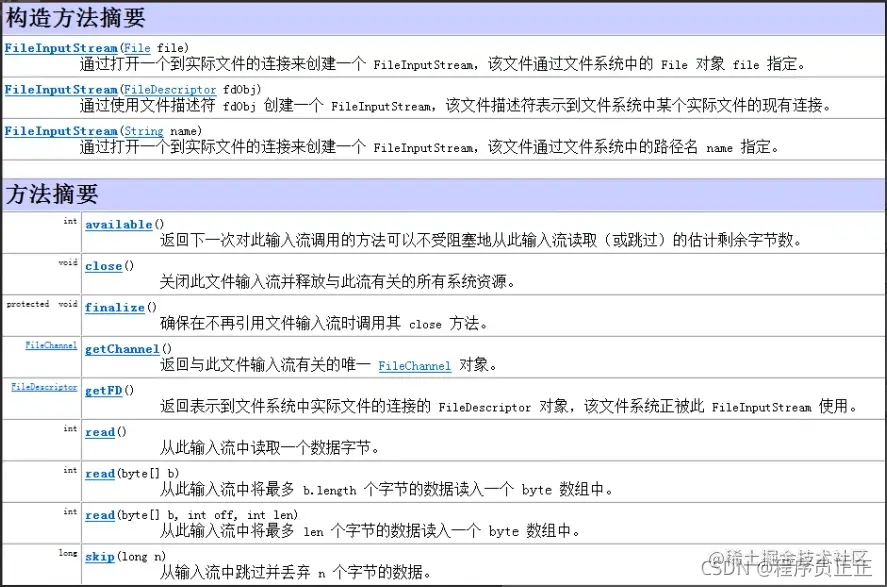Viewport: 887px width, 587px height.
Task: Click the description 从输入流中跳过并丢弃 n 个字节的数据
Action: (x=295, y=572)
